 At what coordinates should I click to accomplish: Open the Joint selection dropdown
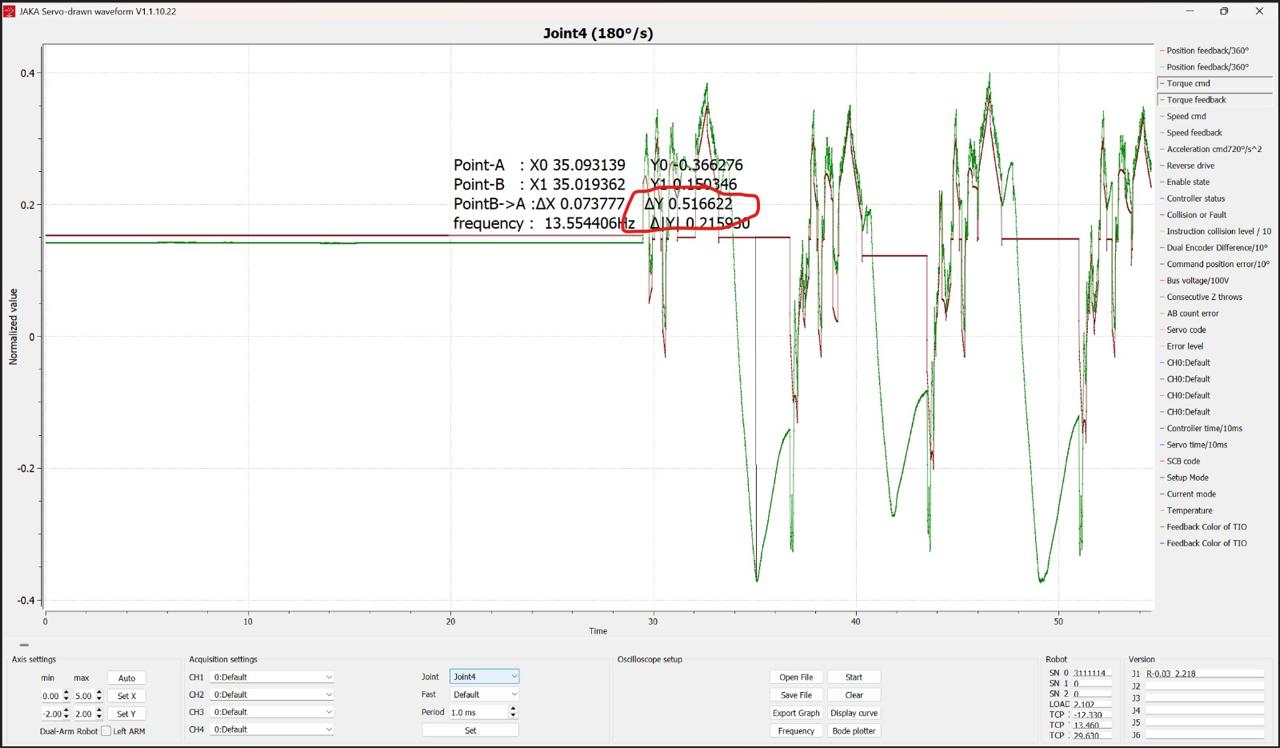[x=484, y=677]
